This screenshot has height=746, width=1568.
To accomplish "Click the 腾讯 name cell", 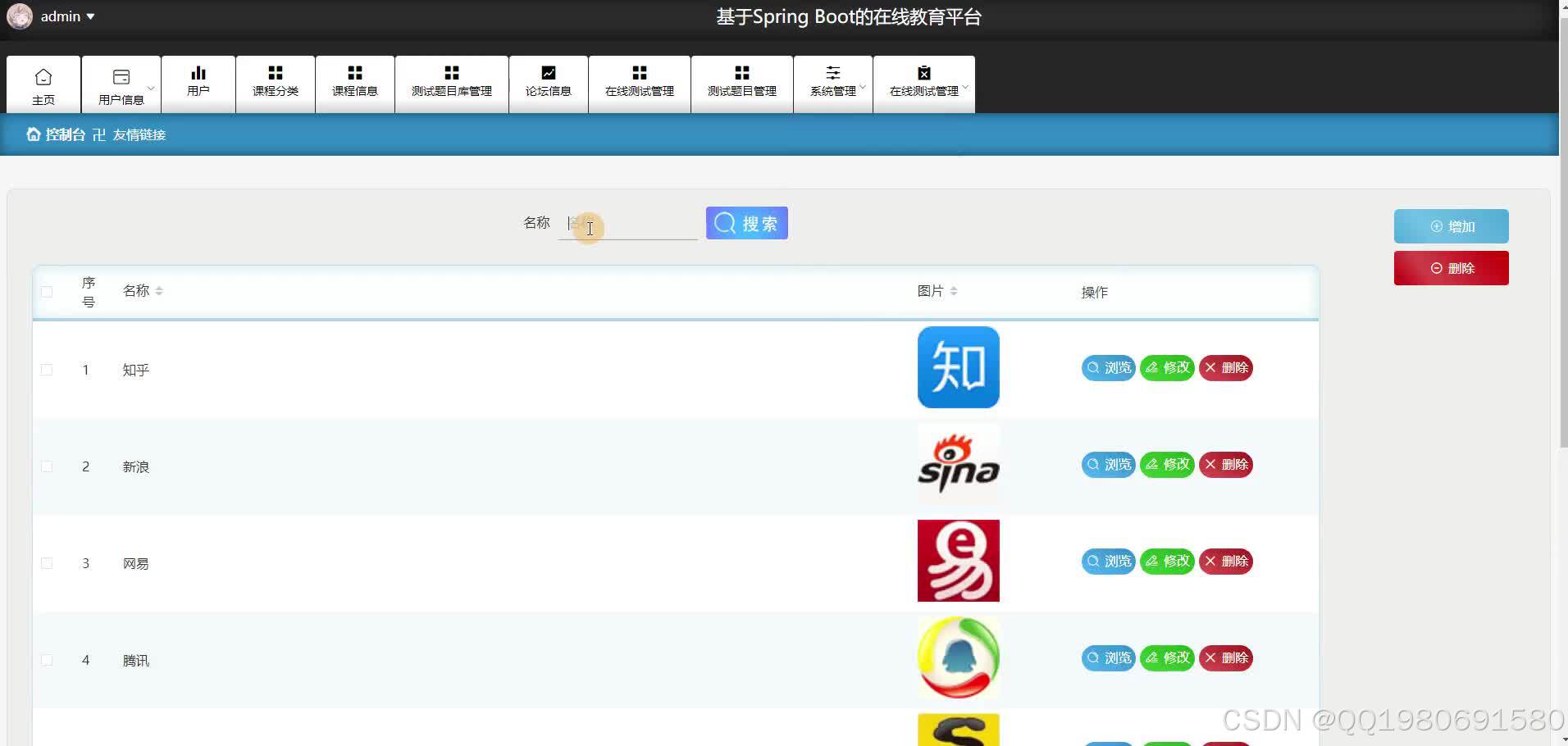I will tap(136, 660).
